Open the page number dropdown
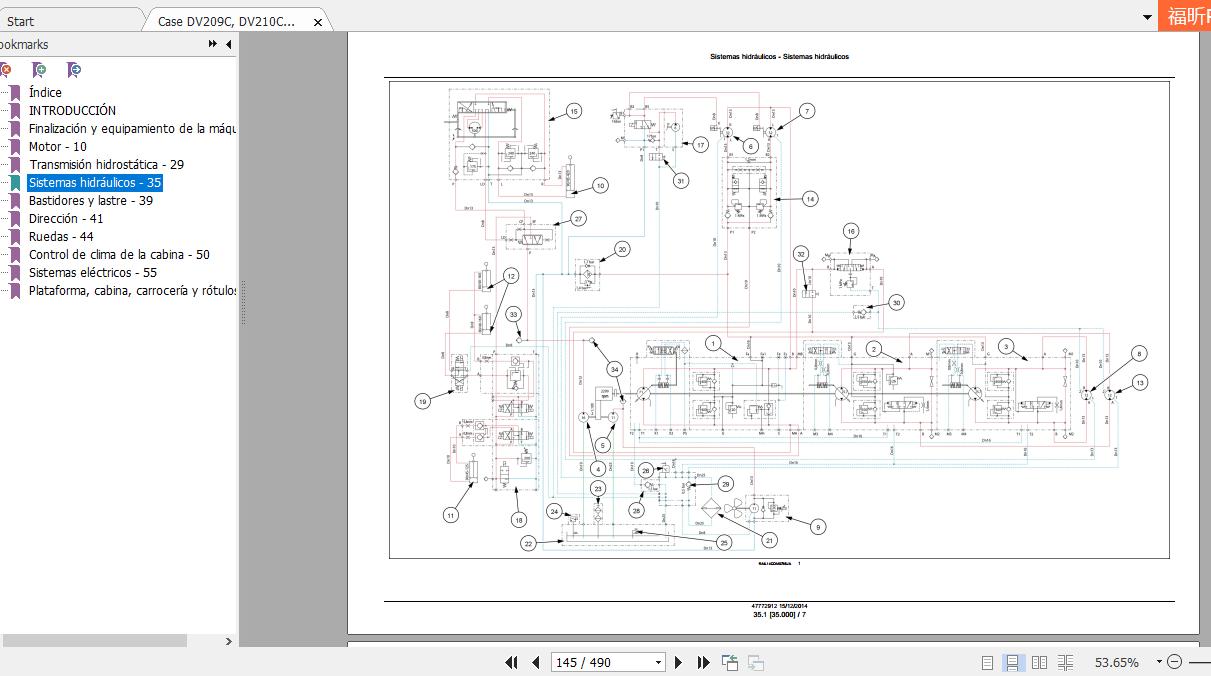 coord(658,662)
